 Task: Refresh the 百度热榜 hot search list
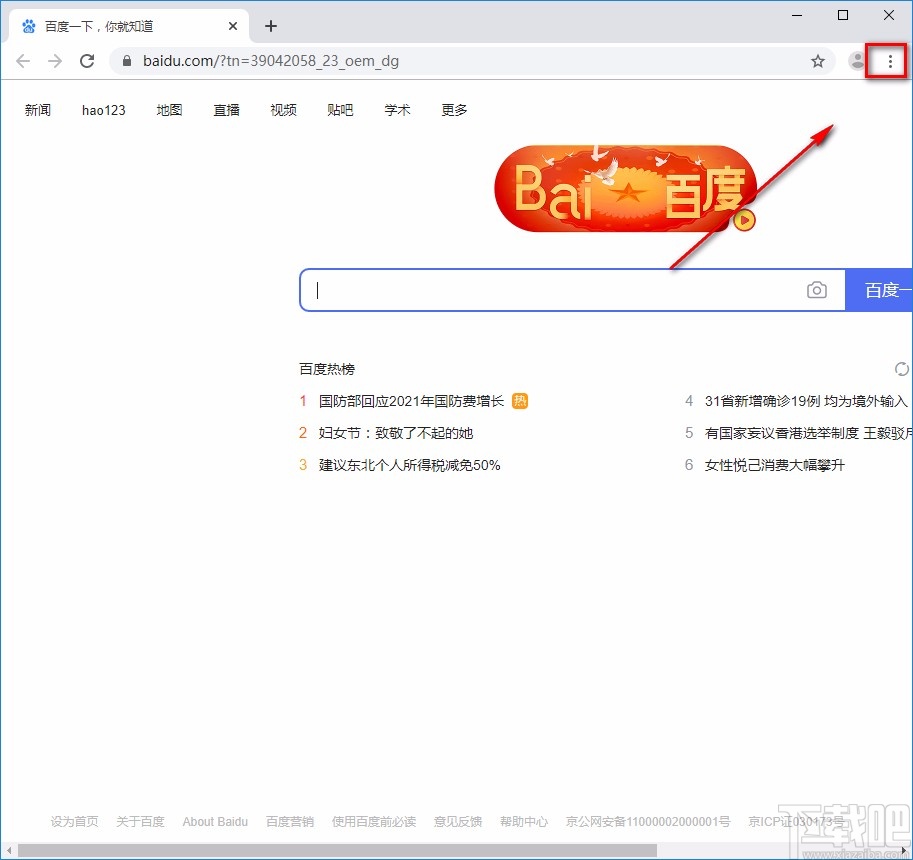[901, 368]
